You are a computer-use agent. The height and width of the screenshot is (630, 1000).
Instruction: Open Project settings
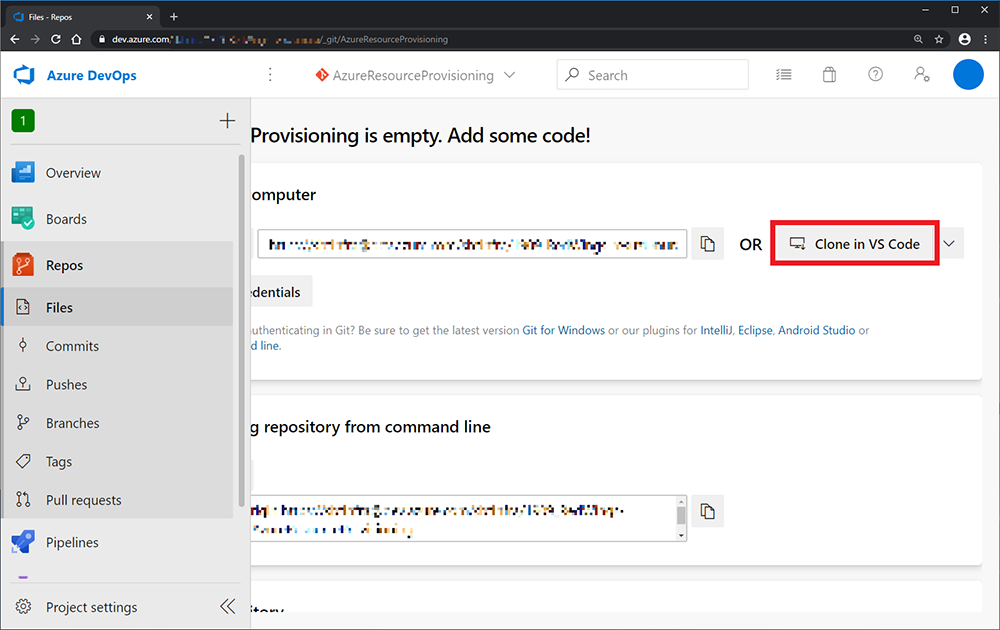click(91, 607)
